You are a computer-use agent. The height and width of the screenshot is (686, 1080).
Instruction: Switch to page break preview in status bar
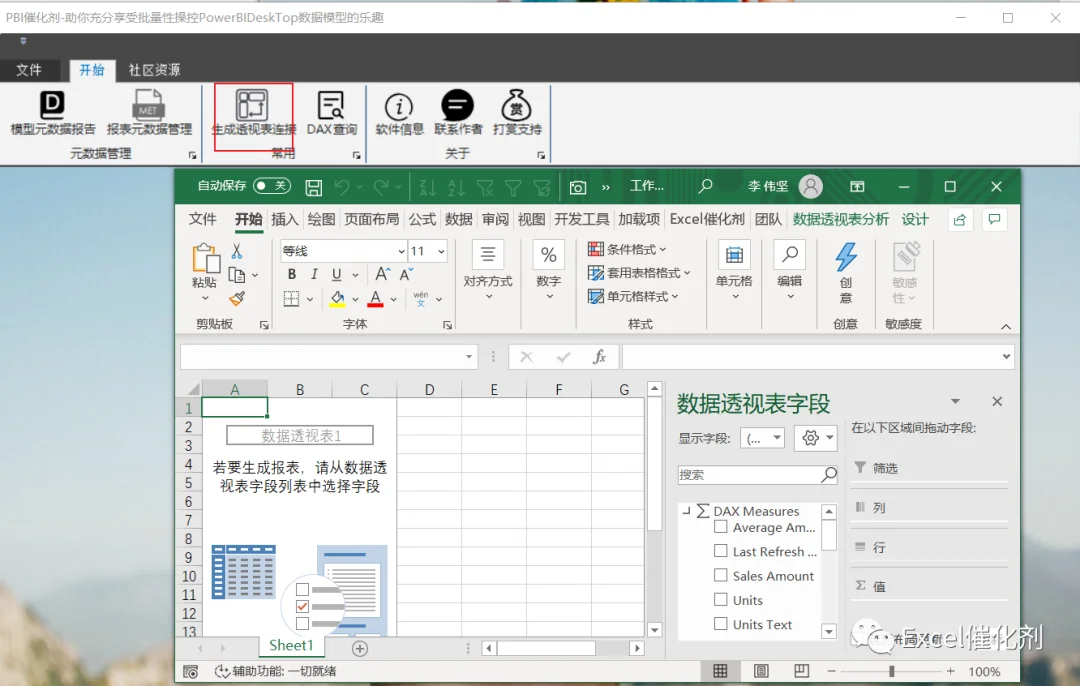(801, 671)
